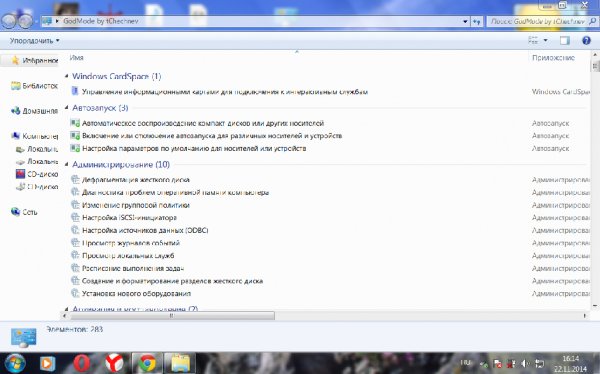600x374 pixels.
Task: Open Автоматическое воспроизведение компакт-дисков item
Action: coord(203,123)
